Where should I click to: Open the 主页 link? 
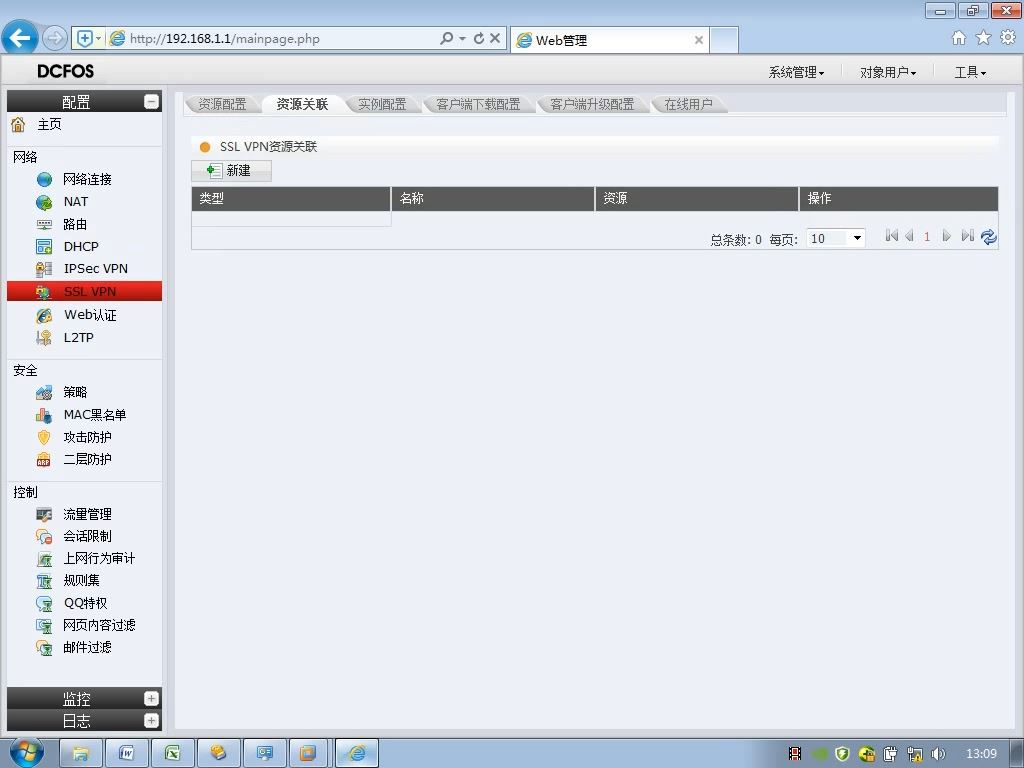tap(50, 124)
